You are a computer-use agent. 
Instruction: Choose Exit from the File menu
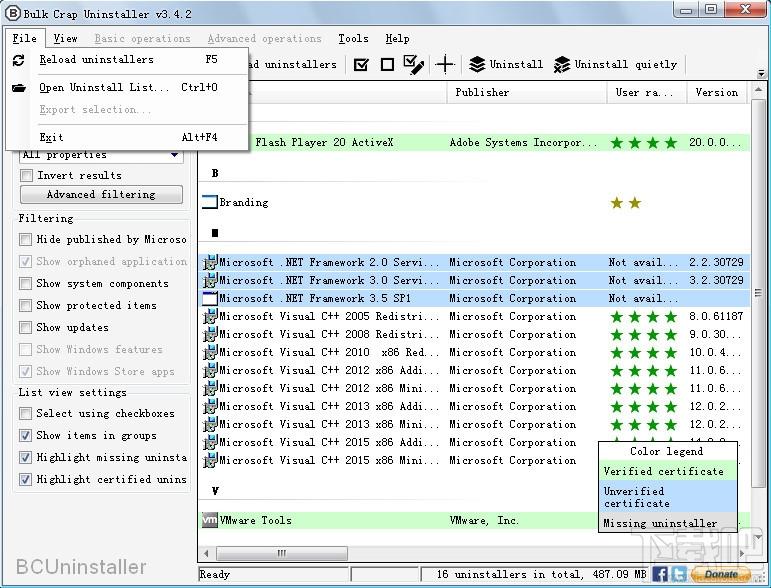(127, 137)
